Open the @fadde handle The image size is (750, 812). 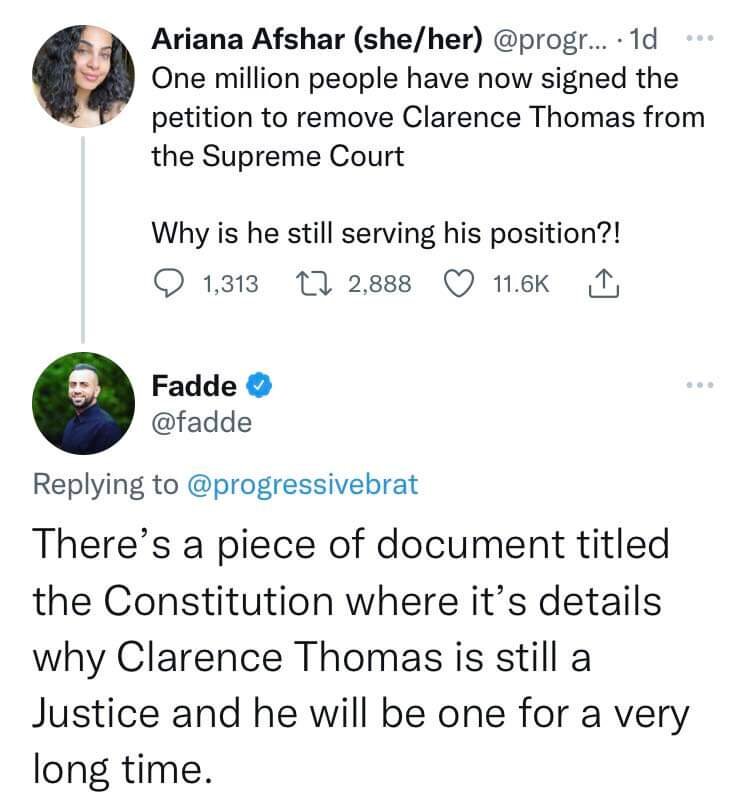click(x=201, y=423)
